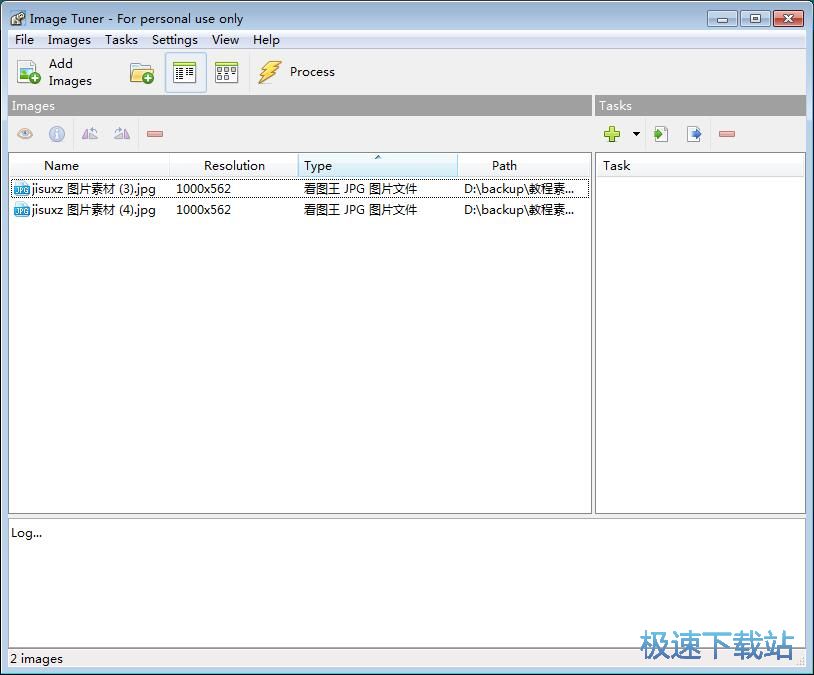The height and width of the screenshot is (675, 814).
Task: Open the Help menu
Action: [266, 40]
